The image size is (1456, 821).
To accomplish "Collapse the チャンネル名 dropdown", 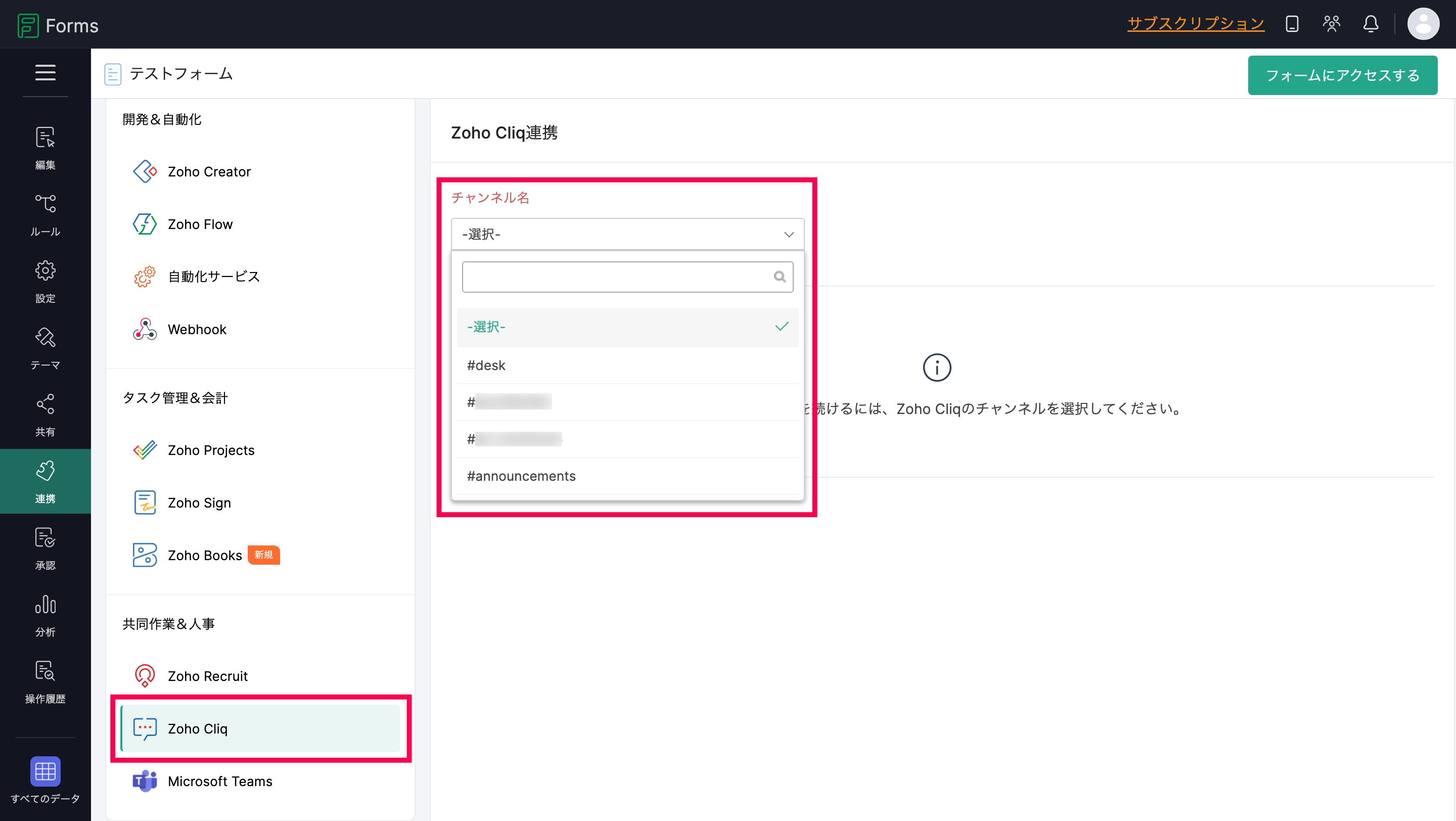I will click(627, 234).
